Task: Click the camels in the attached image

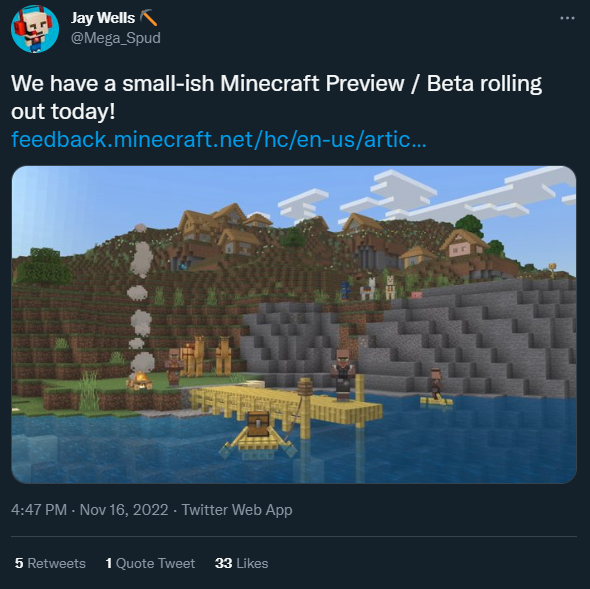Action: (206, 356)
